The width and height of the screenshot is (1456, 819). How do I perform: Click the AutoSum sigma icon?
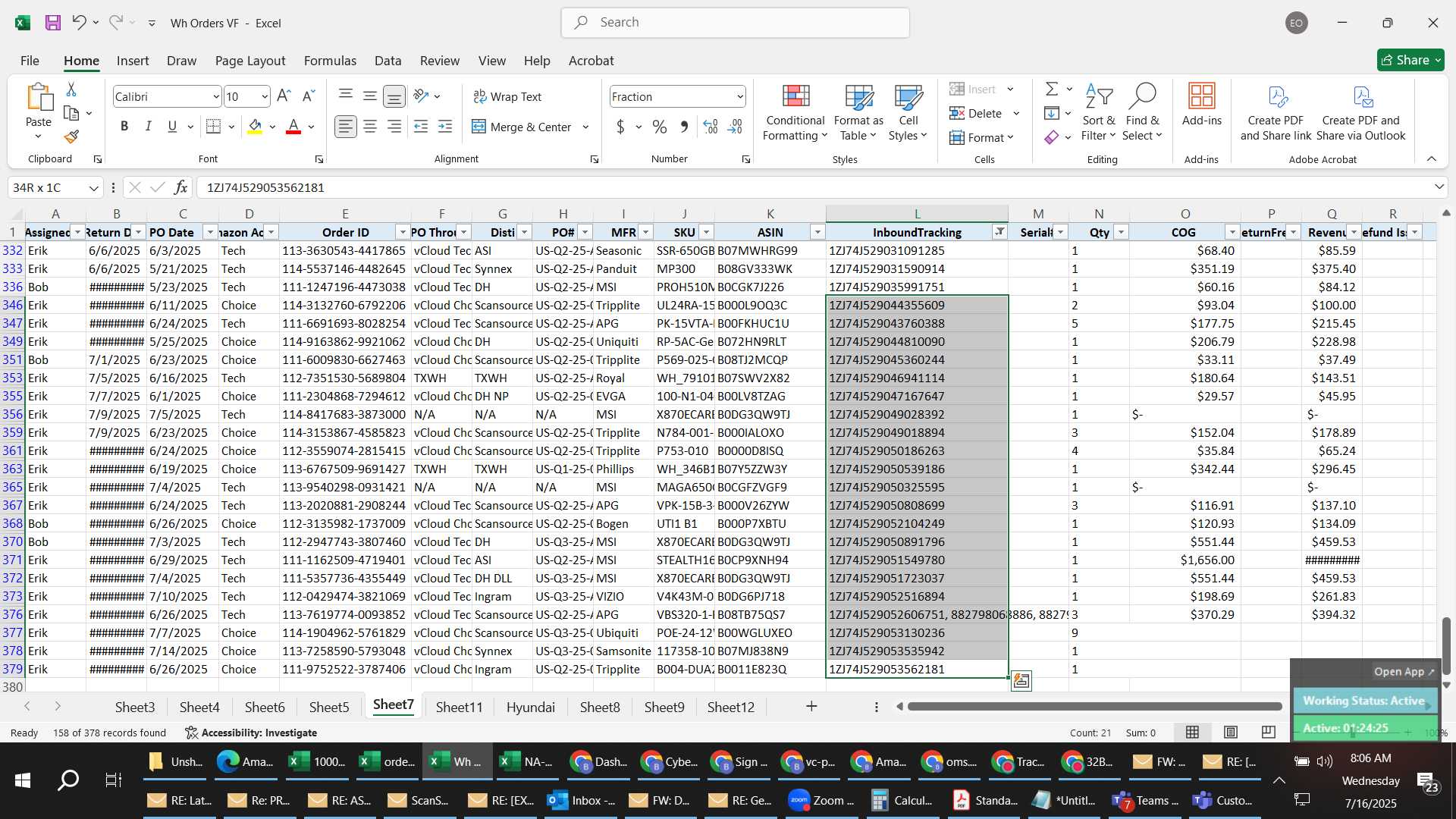tap(1052, 89)
